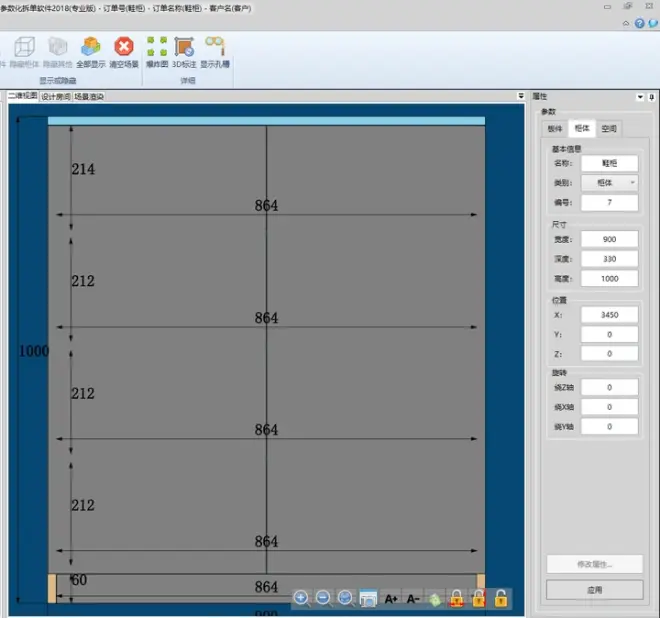Click the 显示孔槽 binoculars icon

pos(214,51)
